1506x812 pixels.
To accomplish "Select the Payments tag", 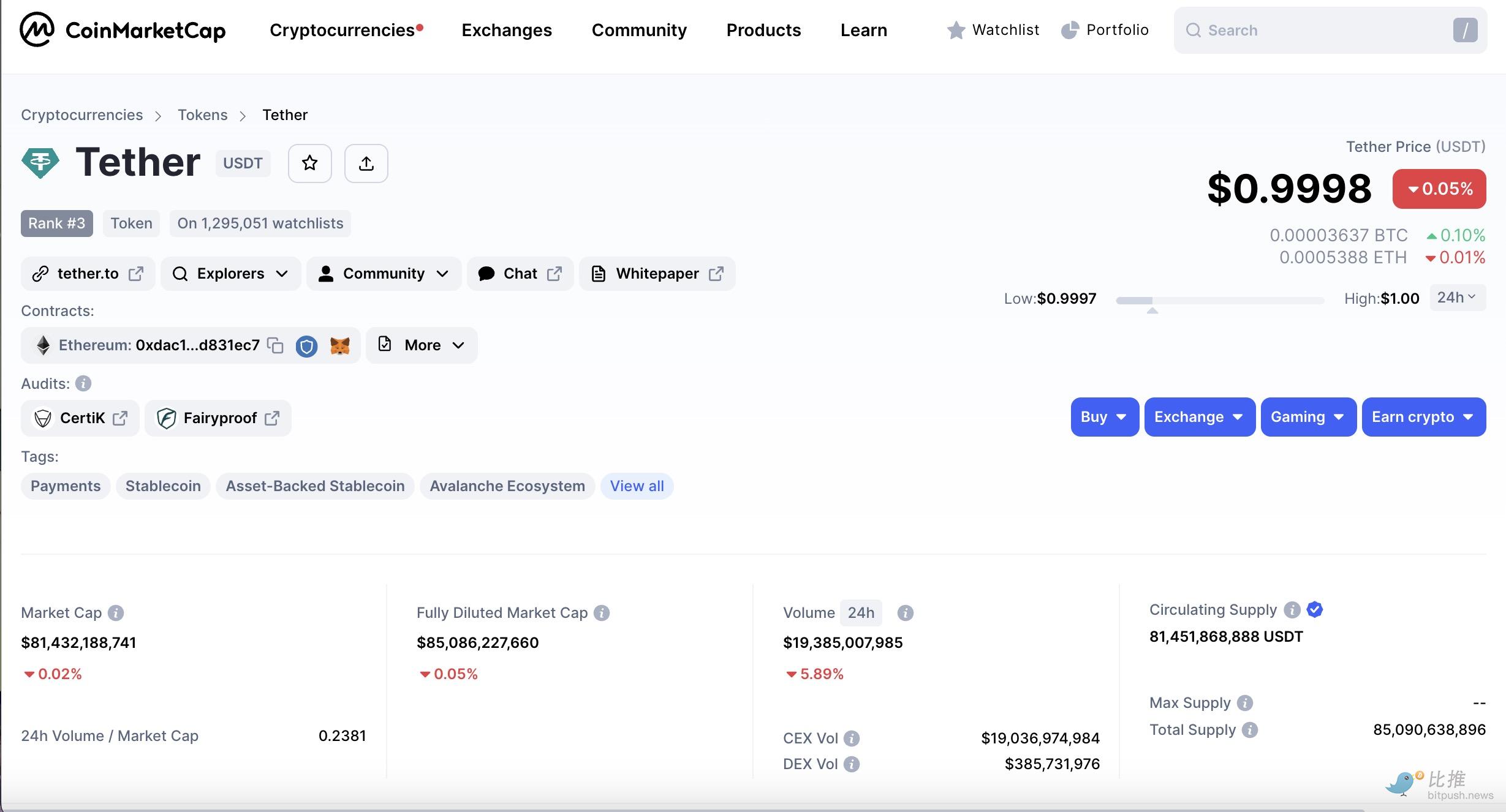I will tap(66, 486).
